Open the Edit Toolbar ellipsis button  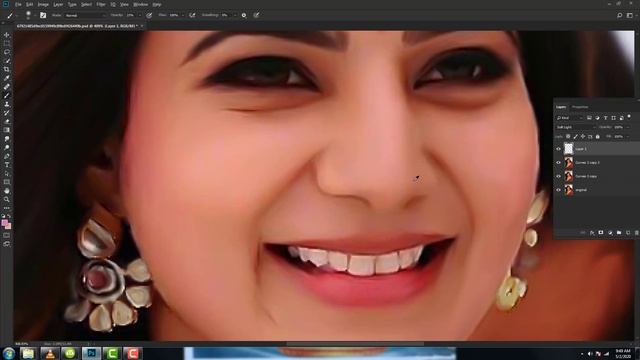point(7,208)
